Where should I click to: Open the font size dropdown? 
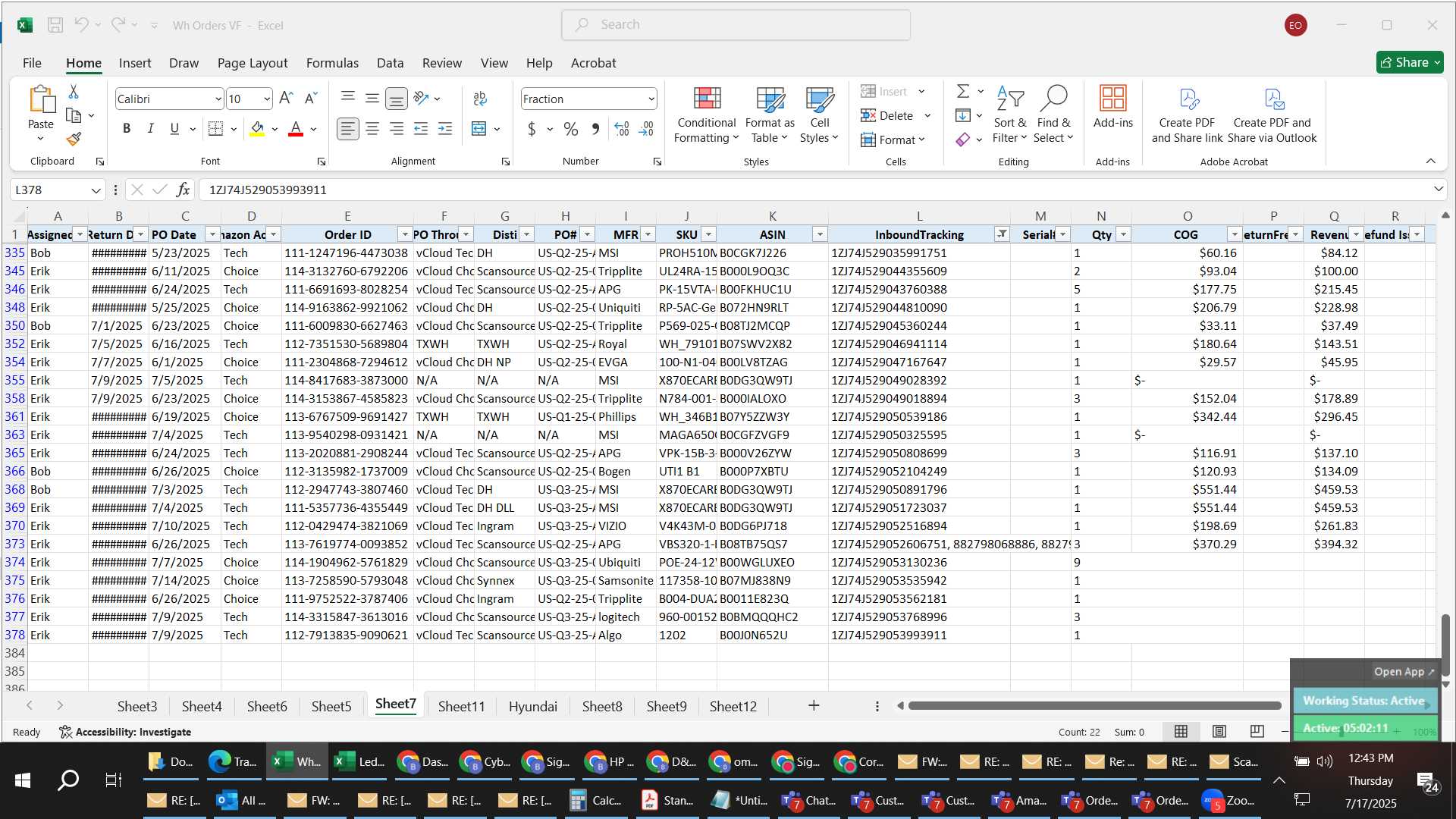[267, 99]
